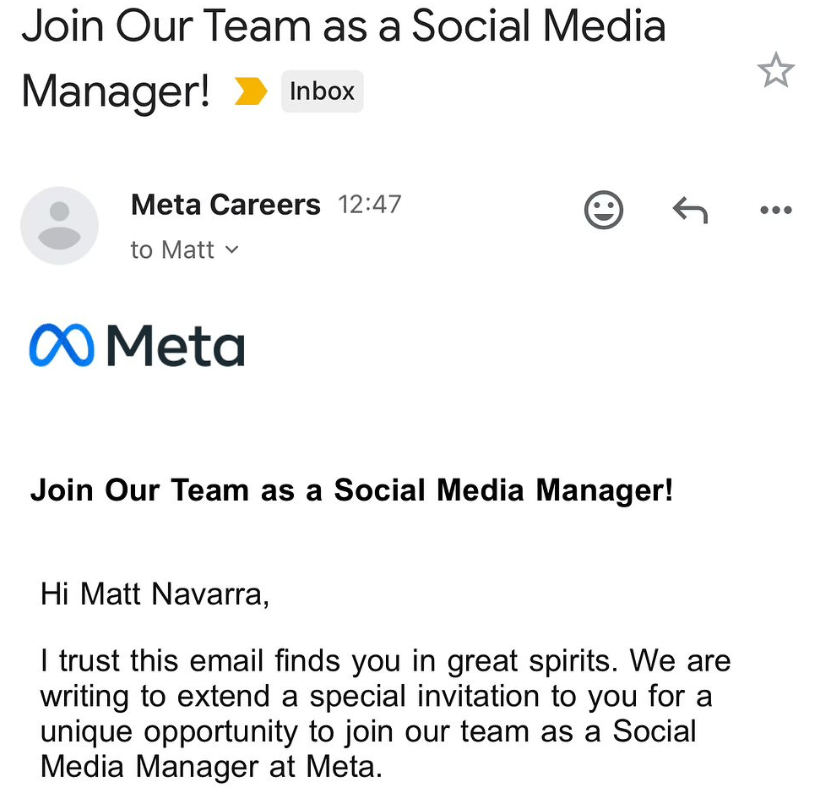Click the bold heading inside the email body
The image size is (828, 812).
[352, 491]
